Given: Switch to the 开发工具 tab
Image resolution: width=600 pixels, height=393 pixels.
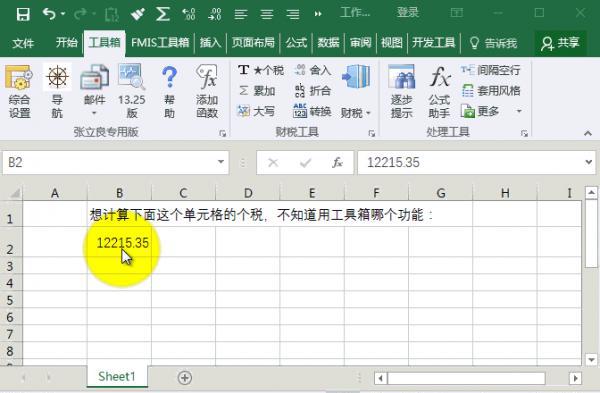Looking at the screenshot, I should 434,42.
